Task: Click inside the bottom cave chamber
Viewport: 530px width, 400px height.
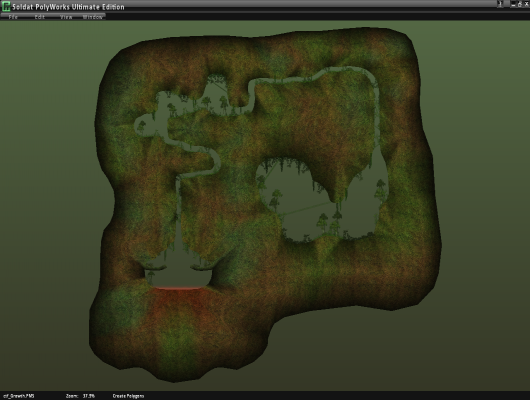Action: (x=178, y=276)
